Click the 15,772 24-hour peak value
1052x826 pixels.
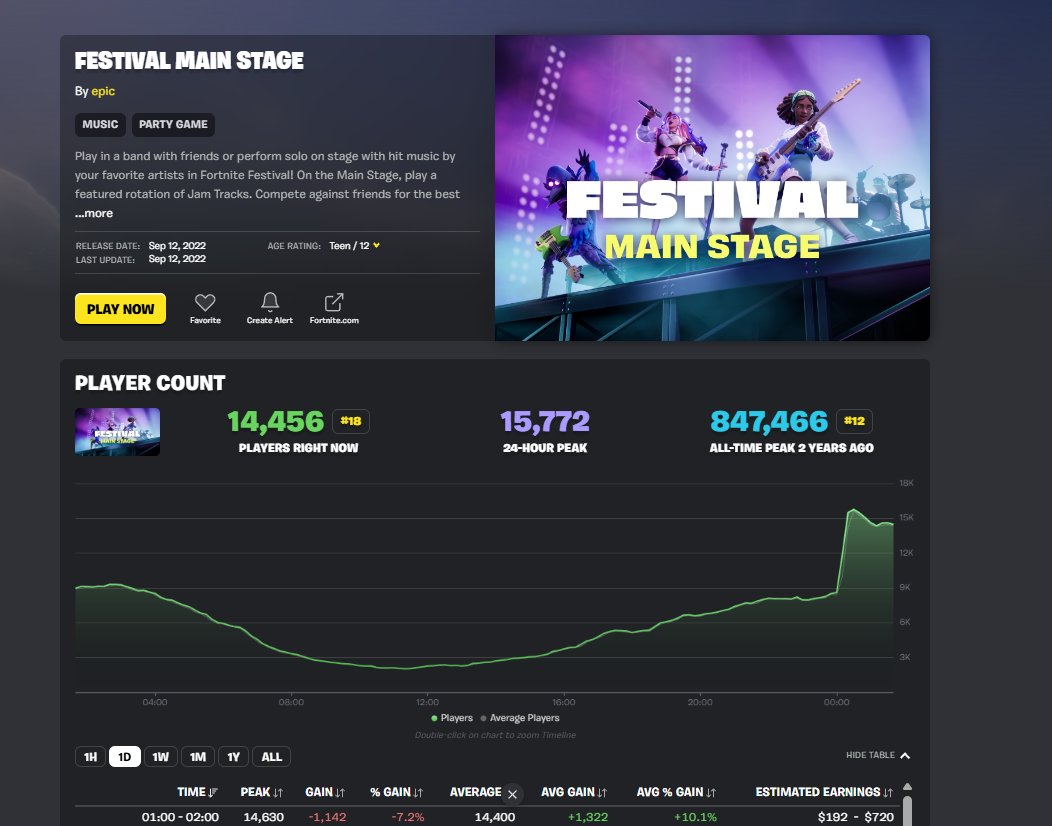pyautogui.click(x=545, y=421)
